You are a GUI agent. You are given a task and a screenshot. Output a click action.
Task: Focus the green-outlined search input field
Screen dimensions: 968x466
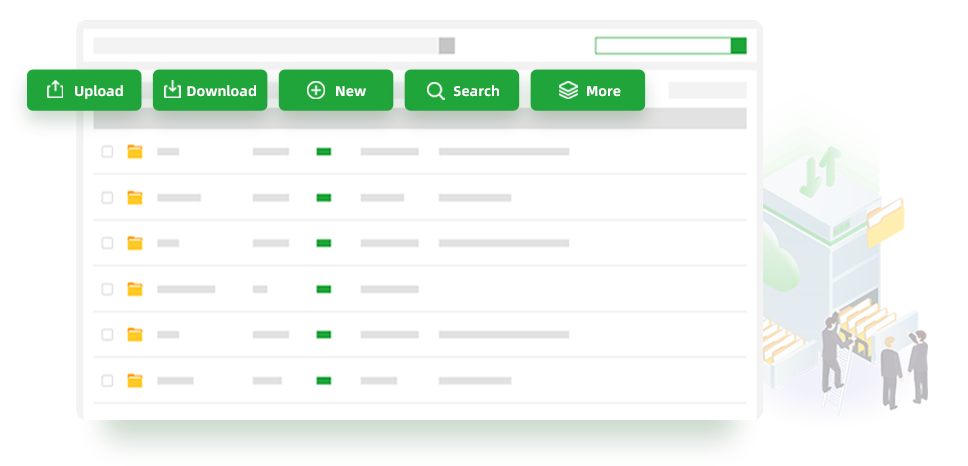(663, 46)
